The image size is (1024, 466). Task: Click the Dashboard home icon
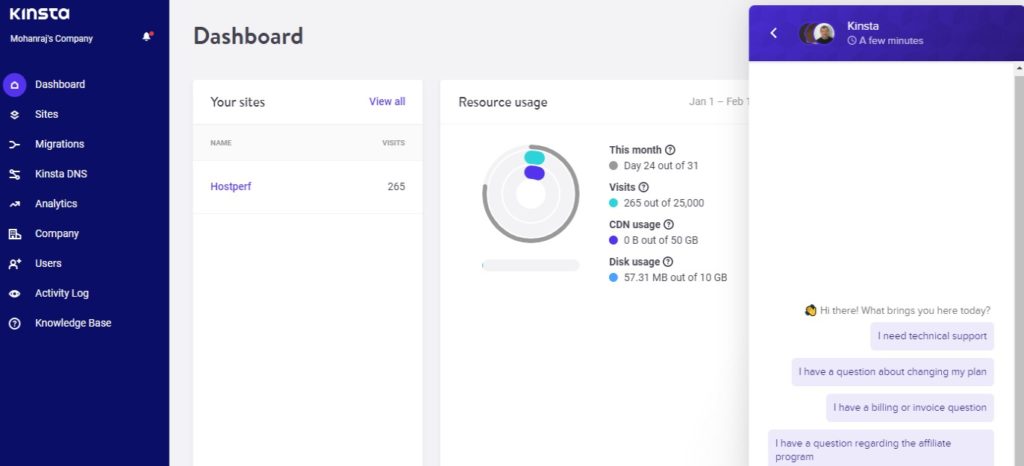coord(14,85)
